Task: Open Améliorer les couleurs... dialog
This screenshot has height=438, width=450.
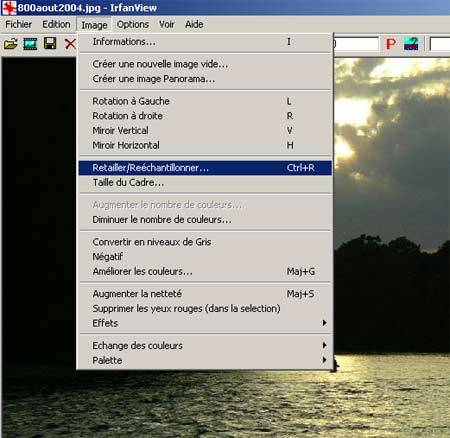Action: (205, 271)
